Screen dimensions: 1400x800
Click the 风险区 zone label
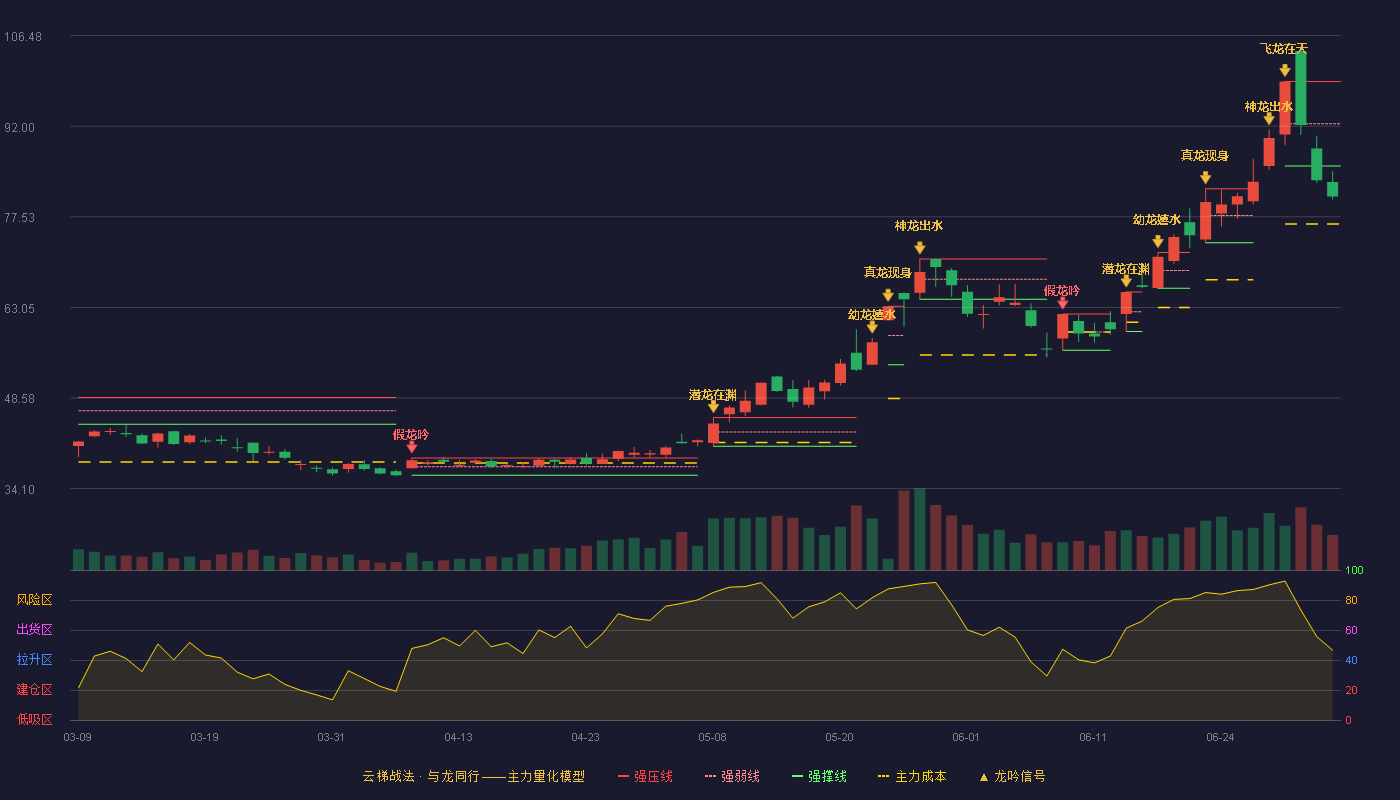34,600
